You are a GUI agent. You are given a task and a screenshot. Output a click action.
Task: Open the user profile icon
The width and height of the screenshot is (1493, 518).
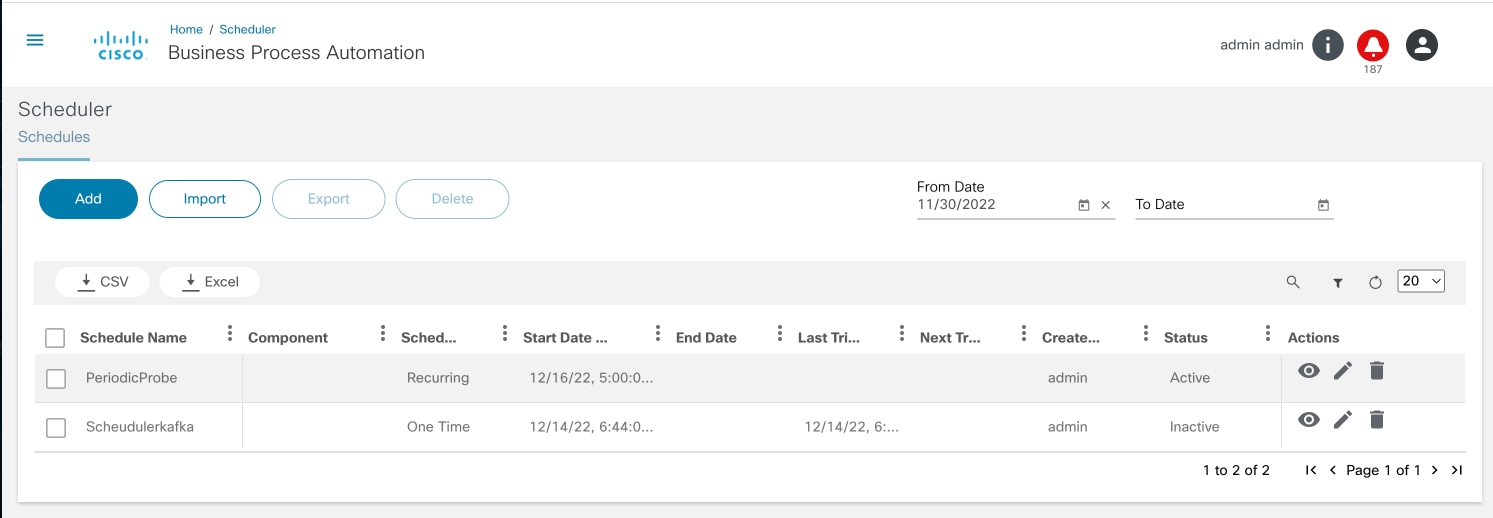point(1421,45)
